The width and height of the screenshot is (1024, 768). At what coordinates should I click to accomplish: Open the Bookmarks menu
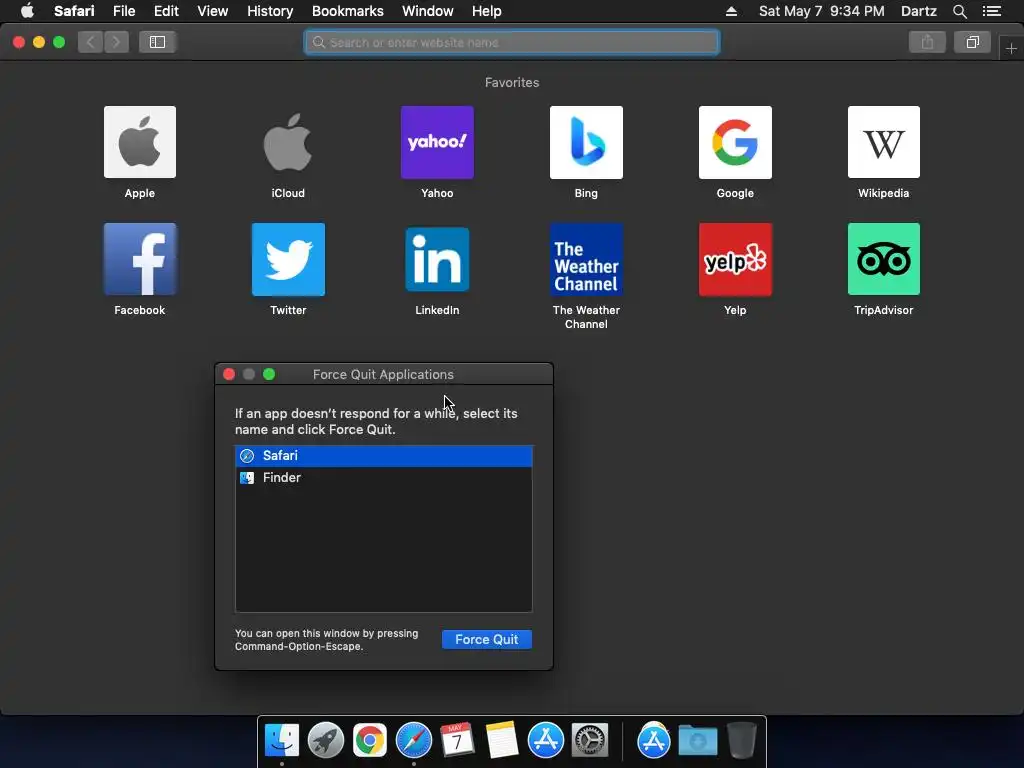[x=347, y=11]
